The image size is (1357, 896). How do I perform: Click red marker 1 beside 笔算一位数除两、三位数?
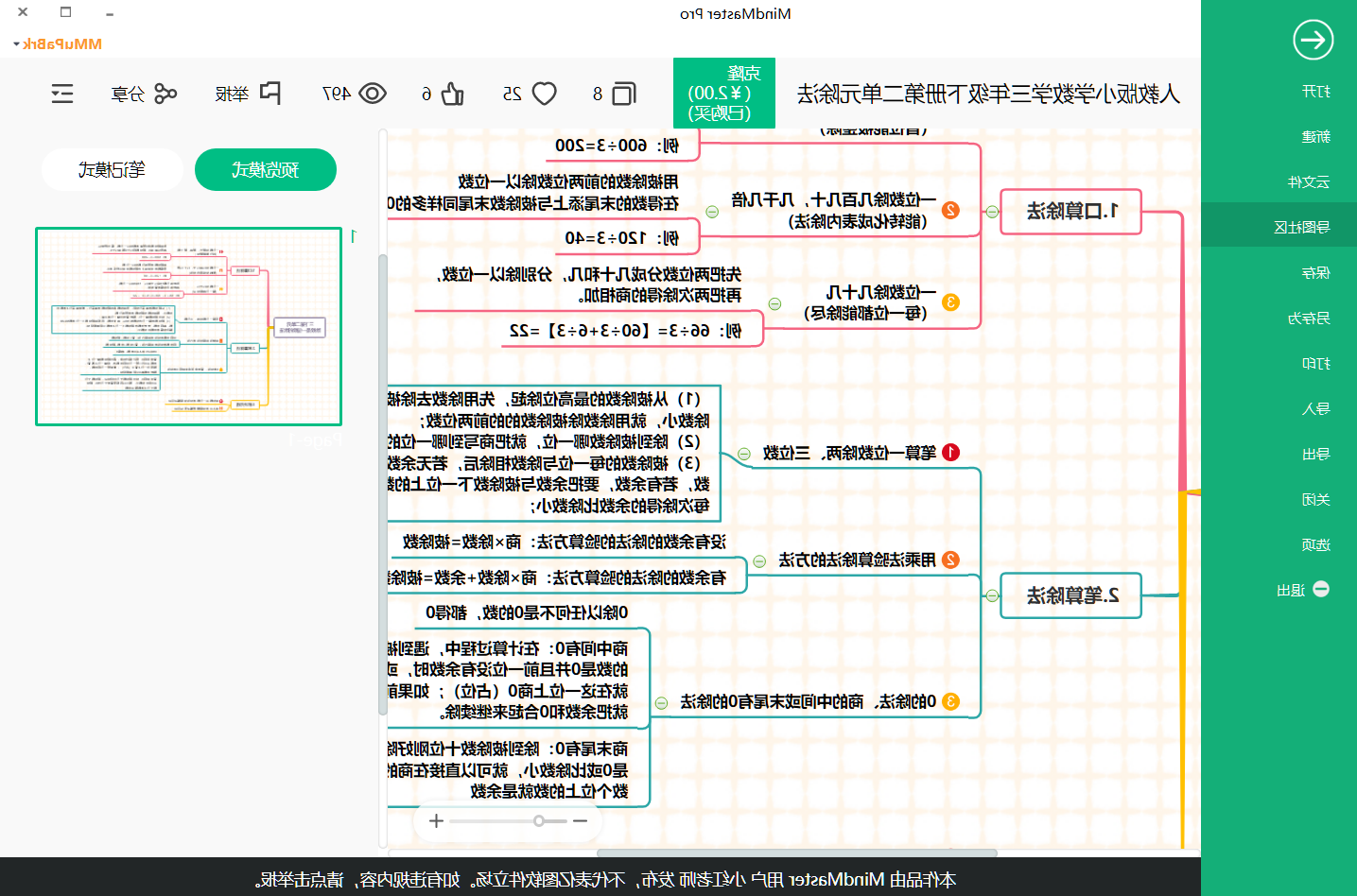pos(951,453)
